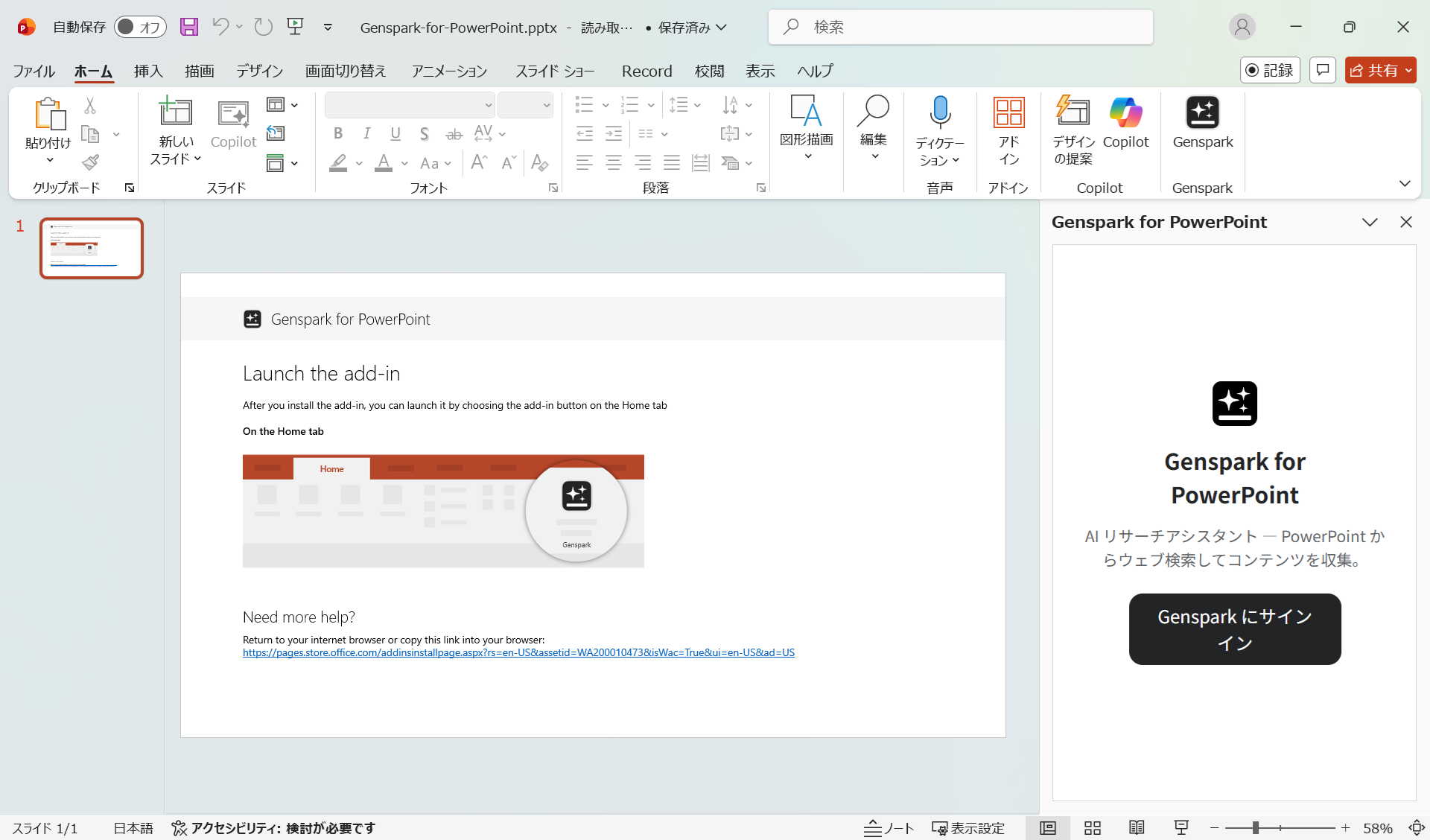This screenshot has width=1430, height=840.
Task: Toggle bold formatting
Action: click(x=338, y=133)
